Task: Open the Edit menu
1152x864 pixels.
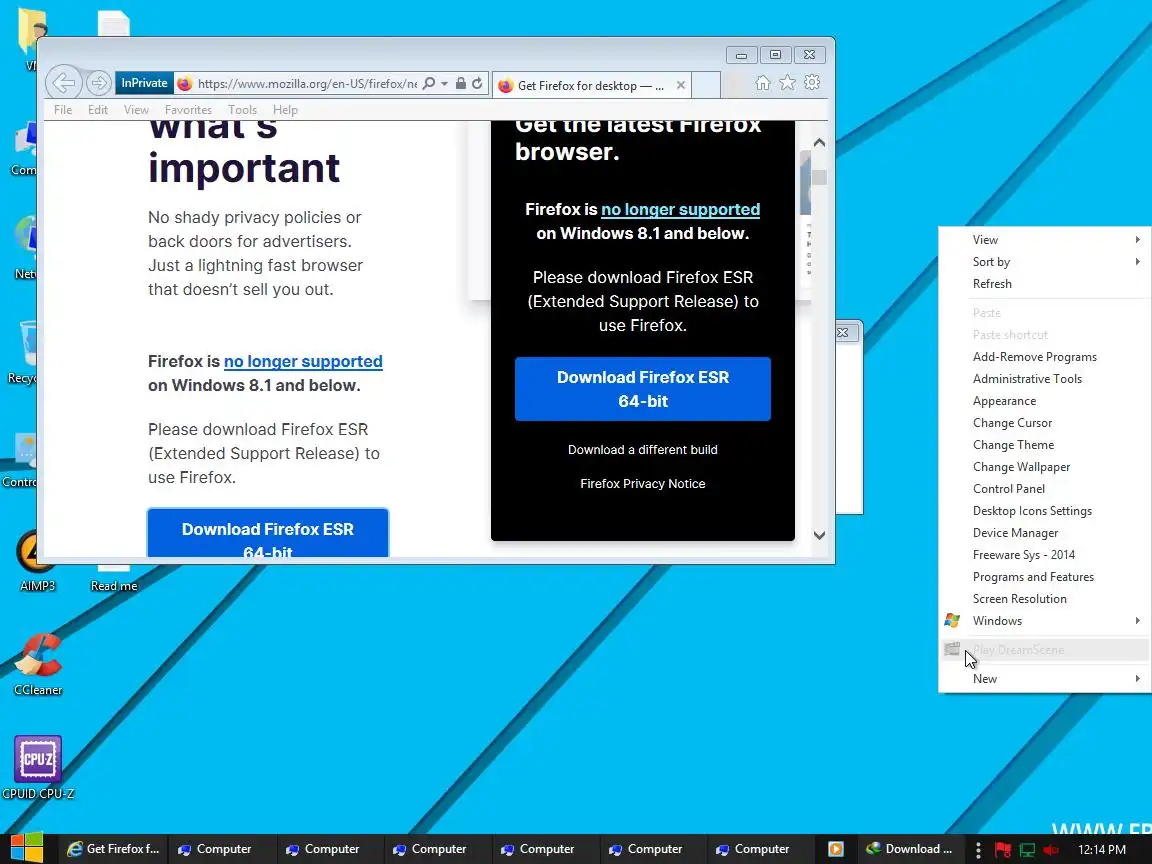Action: (98, 109)
